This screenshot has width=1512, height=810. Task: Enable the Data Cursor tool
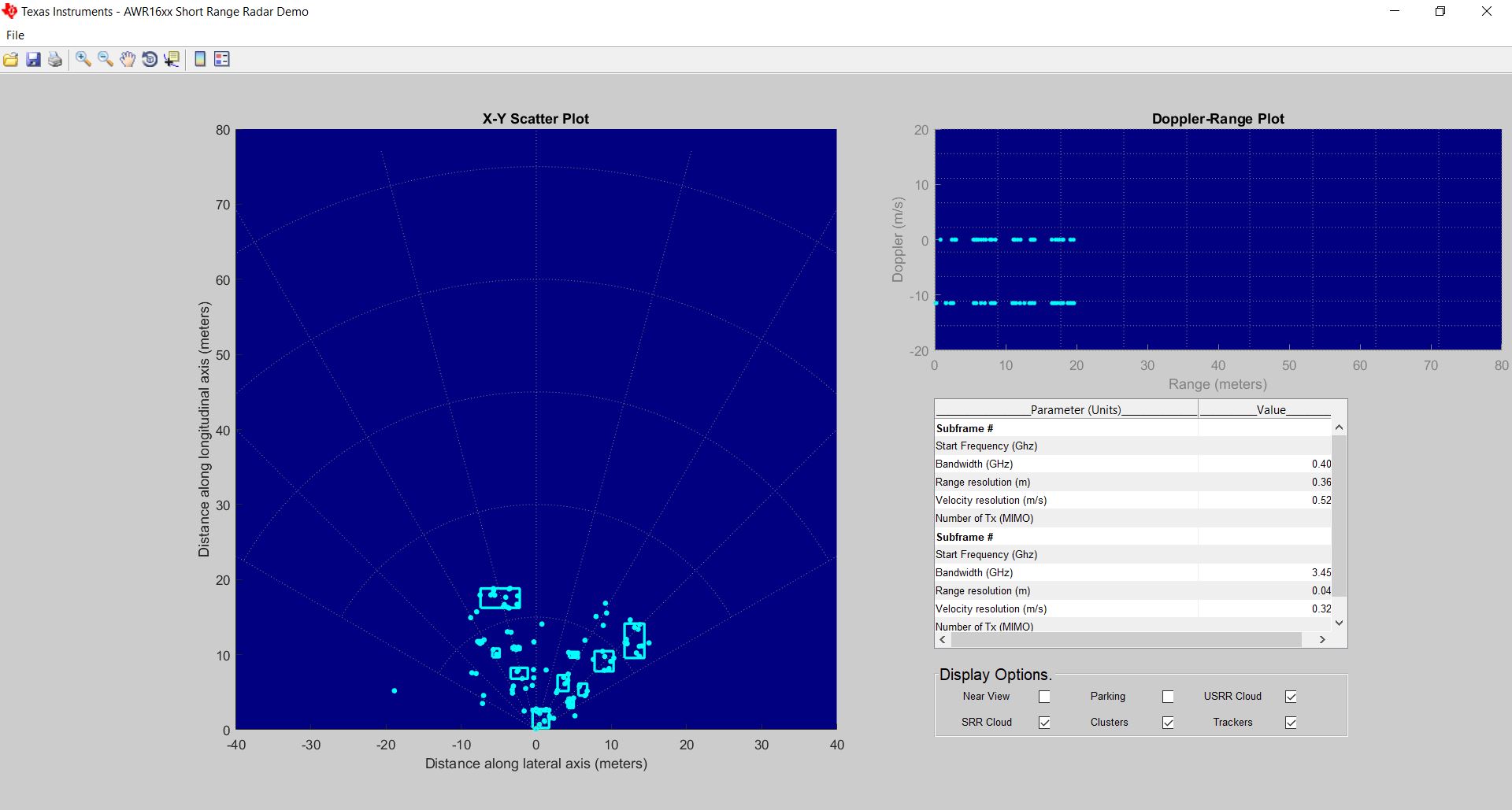point(172,59)
